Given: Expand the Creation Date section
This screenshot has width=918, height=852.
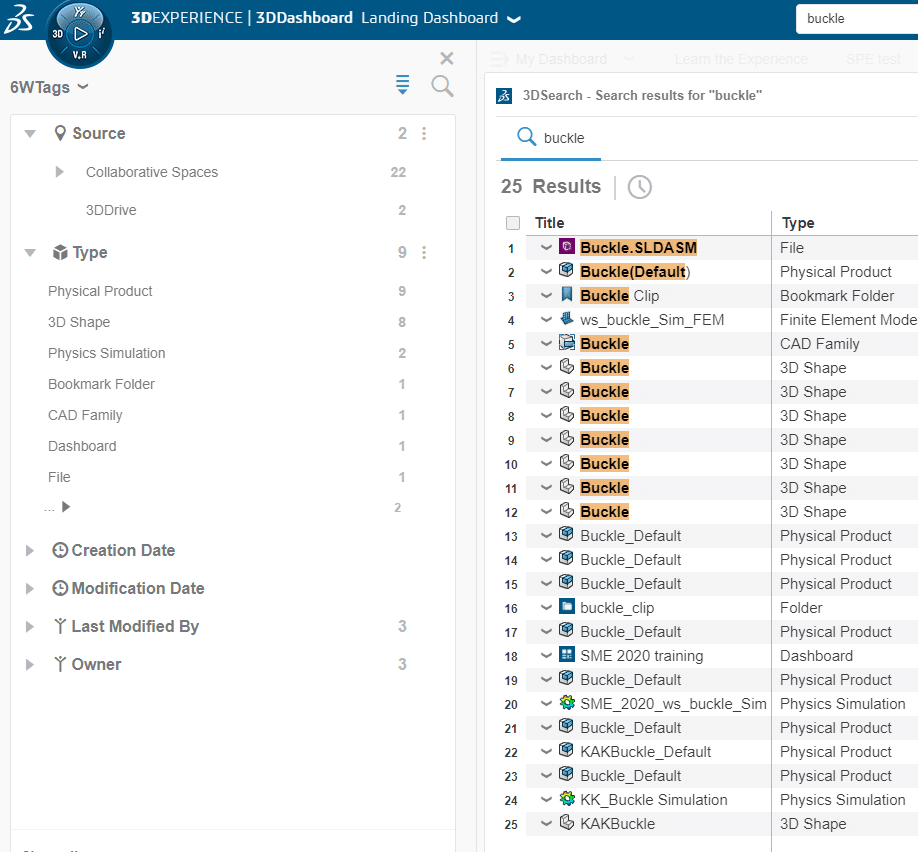Looking at the screenshot, I should click(29, 550).
